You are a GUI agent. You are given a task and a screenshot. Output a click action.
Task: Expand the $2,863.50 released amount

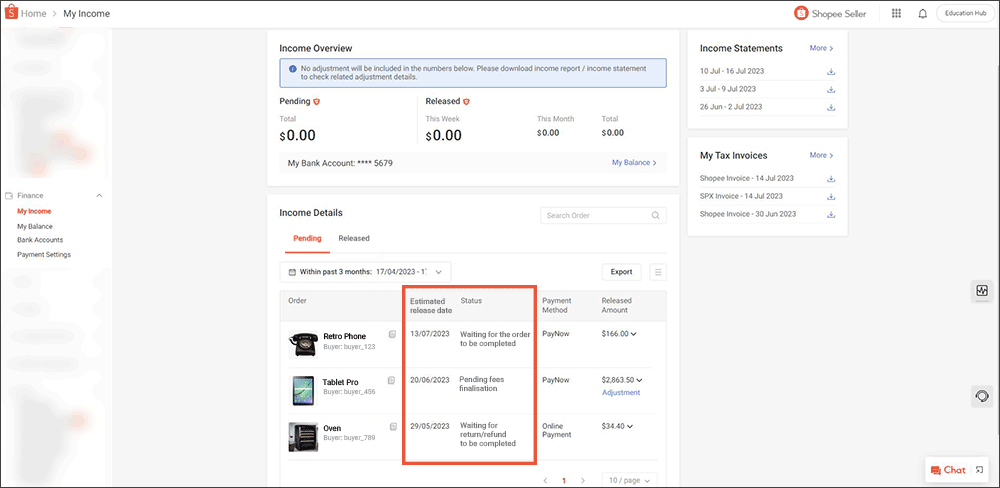click(x=639, y=380)
